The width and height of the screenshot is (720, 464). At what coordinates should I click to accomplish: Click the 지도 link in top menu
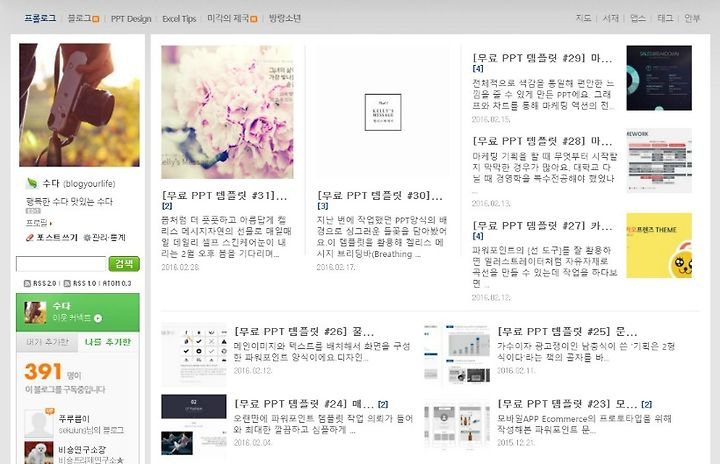click(x=583, y=18)
